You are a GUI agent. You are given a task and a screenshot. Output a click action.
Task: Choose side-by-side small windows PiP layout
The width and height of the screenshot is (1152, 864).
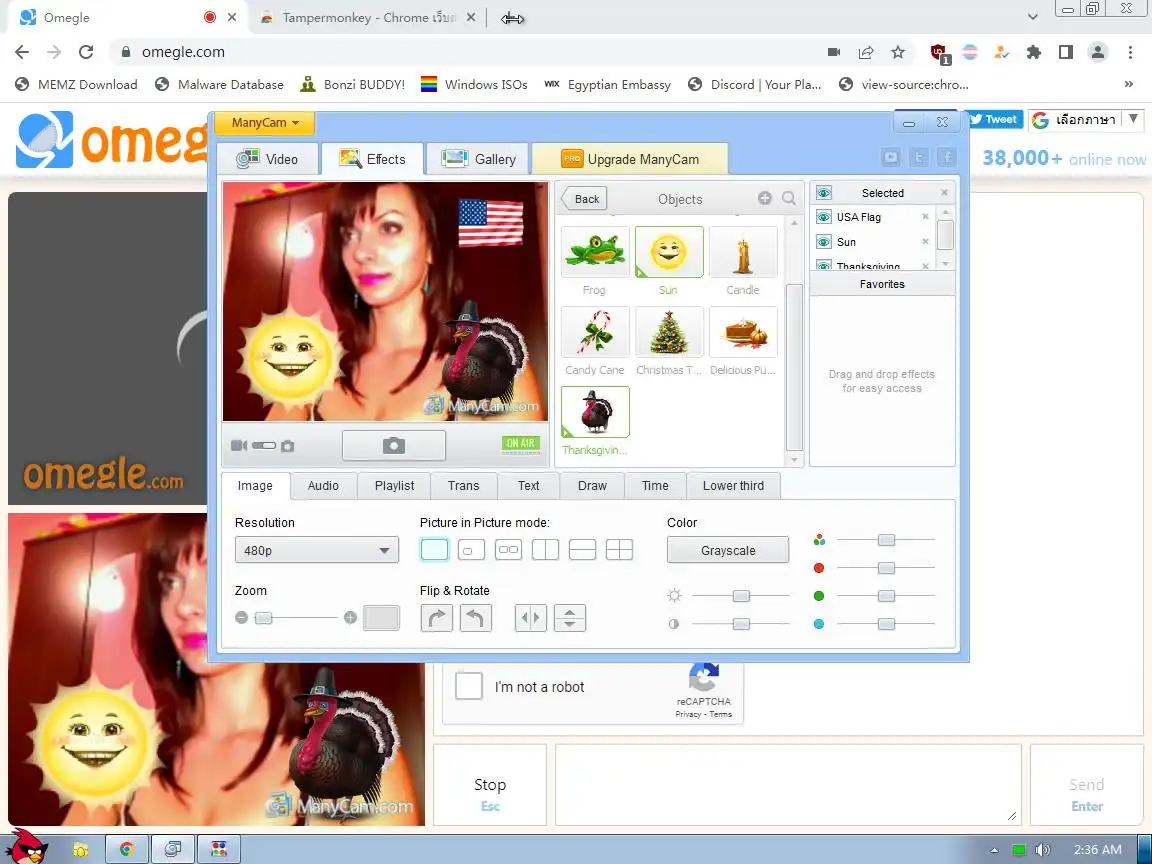(508, 550)
